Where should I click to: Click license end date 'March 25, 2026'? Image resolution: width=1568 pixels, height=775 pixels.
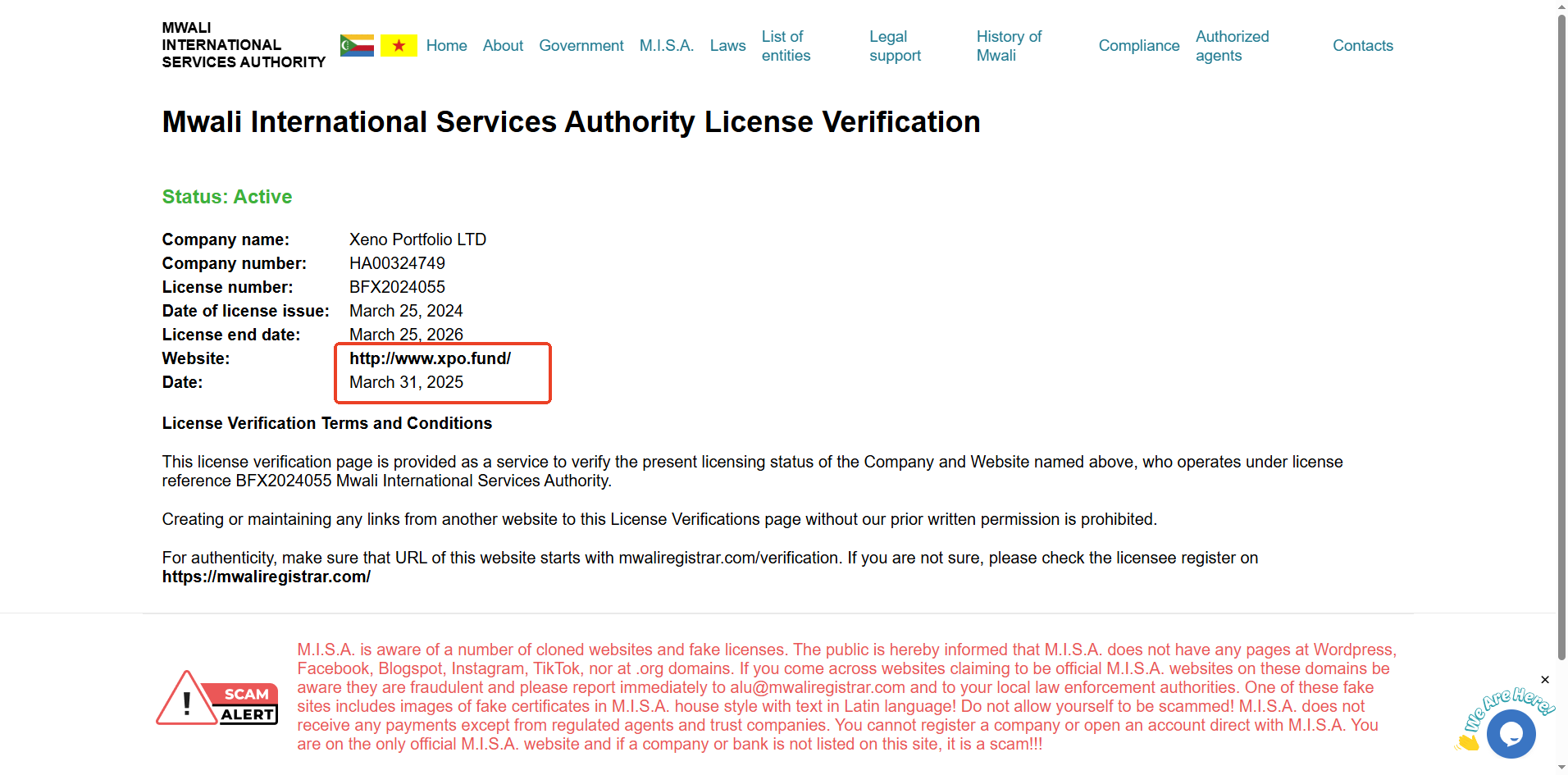(406, 335)
